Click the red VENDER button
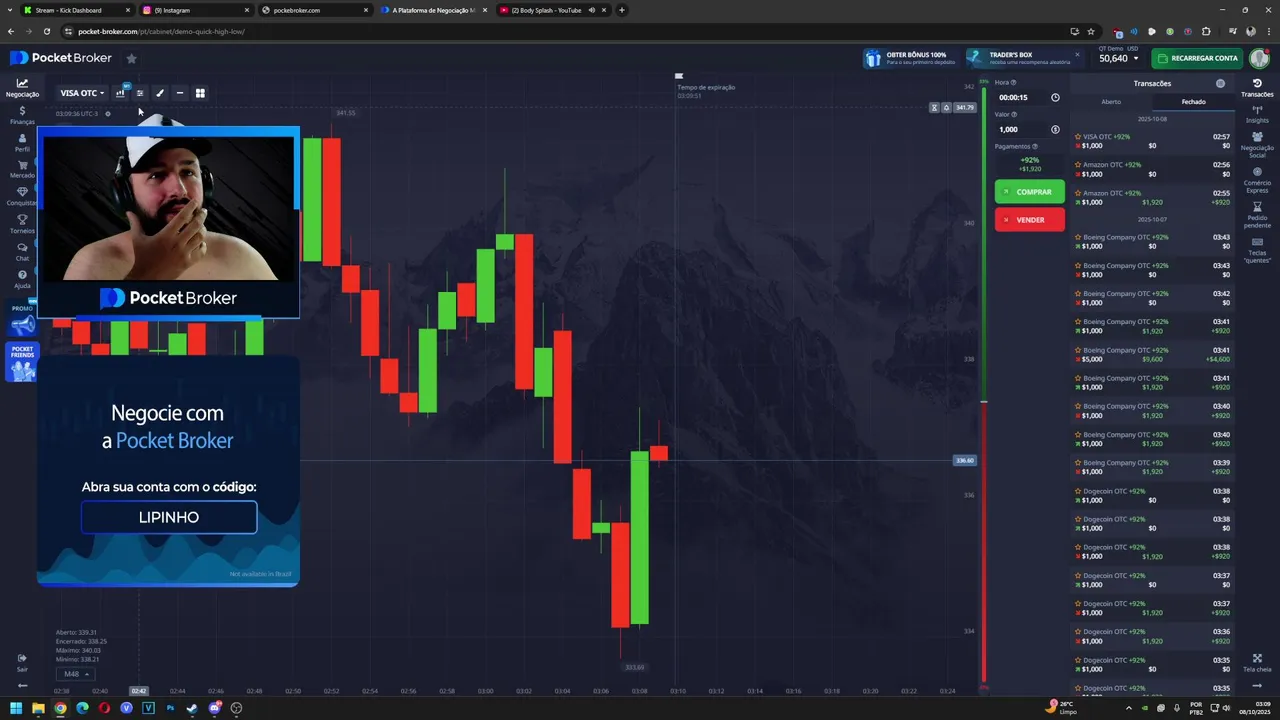 click(x=1030, y=220)
